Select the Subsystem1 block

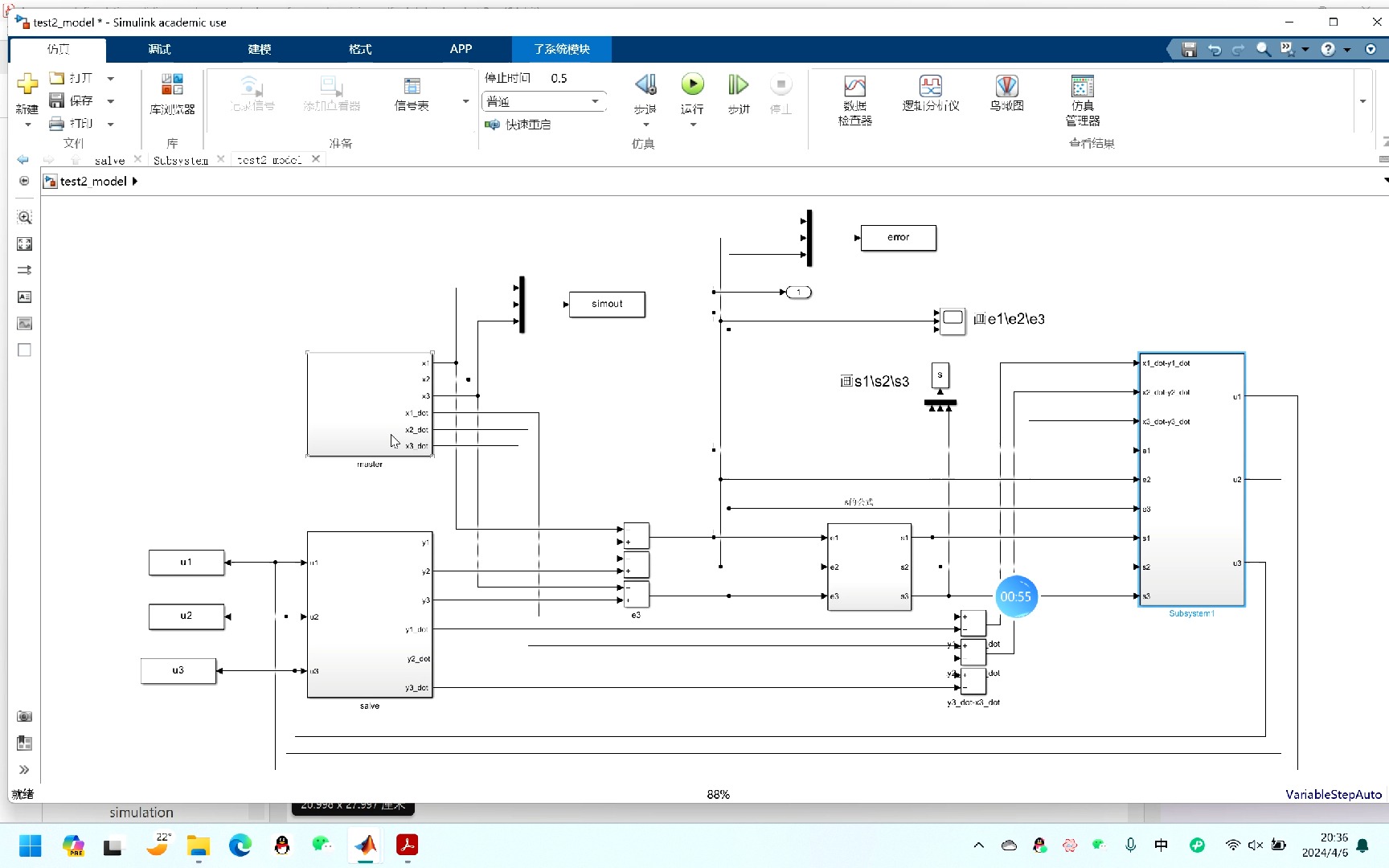pyautogui.click(x=1192, y=480)
